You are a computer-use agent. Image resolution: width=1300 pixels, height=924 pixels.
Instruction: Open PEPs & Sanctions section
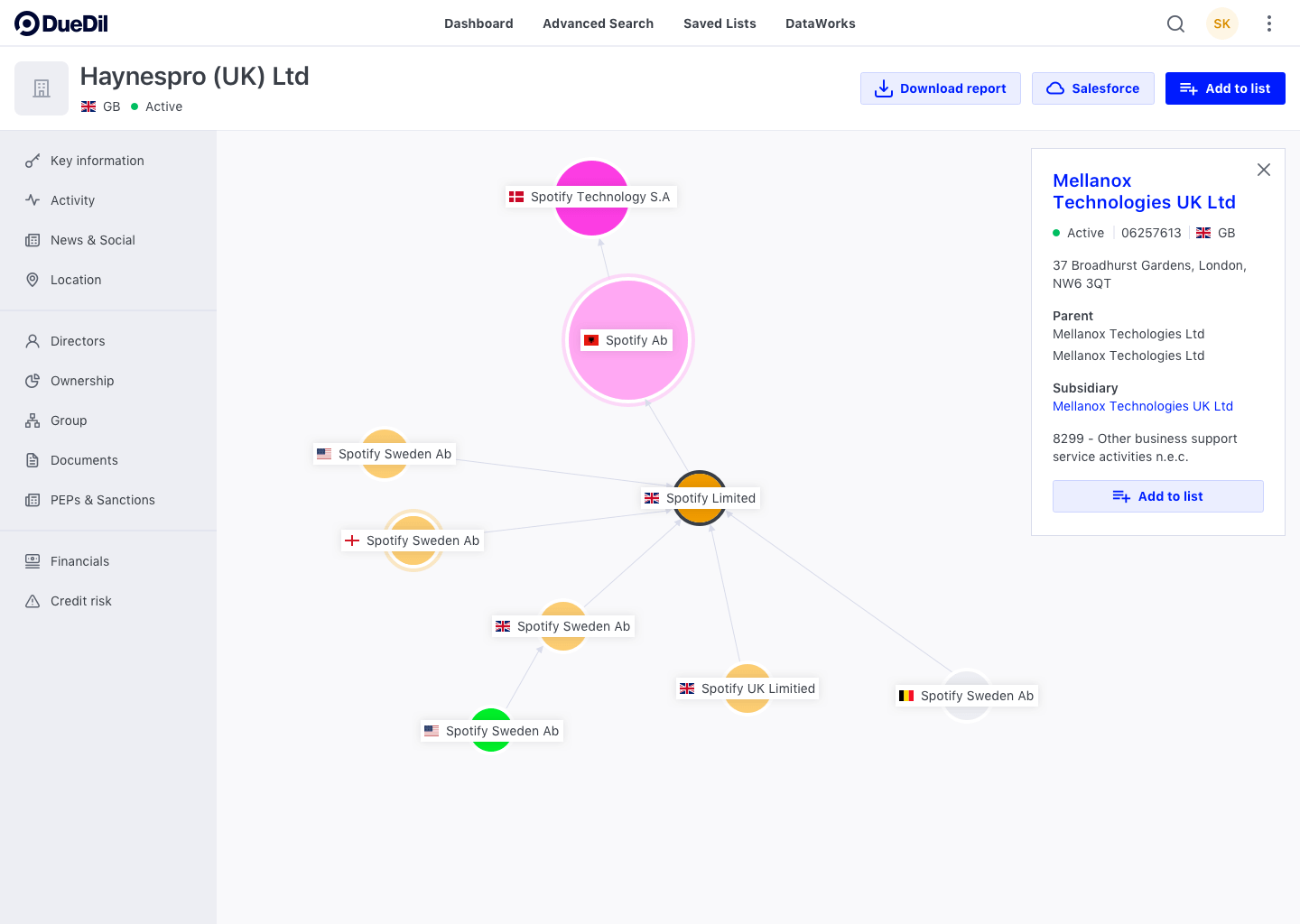(x=108, y=500)
